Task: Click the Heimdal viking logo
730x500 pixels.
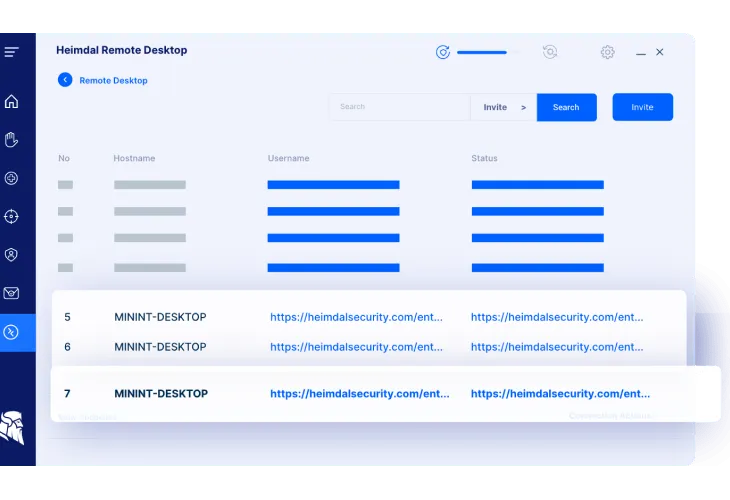Action: click(13, 427)
